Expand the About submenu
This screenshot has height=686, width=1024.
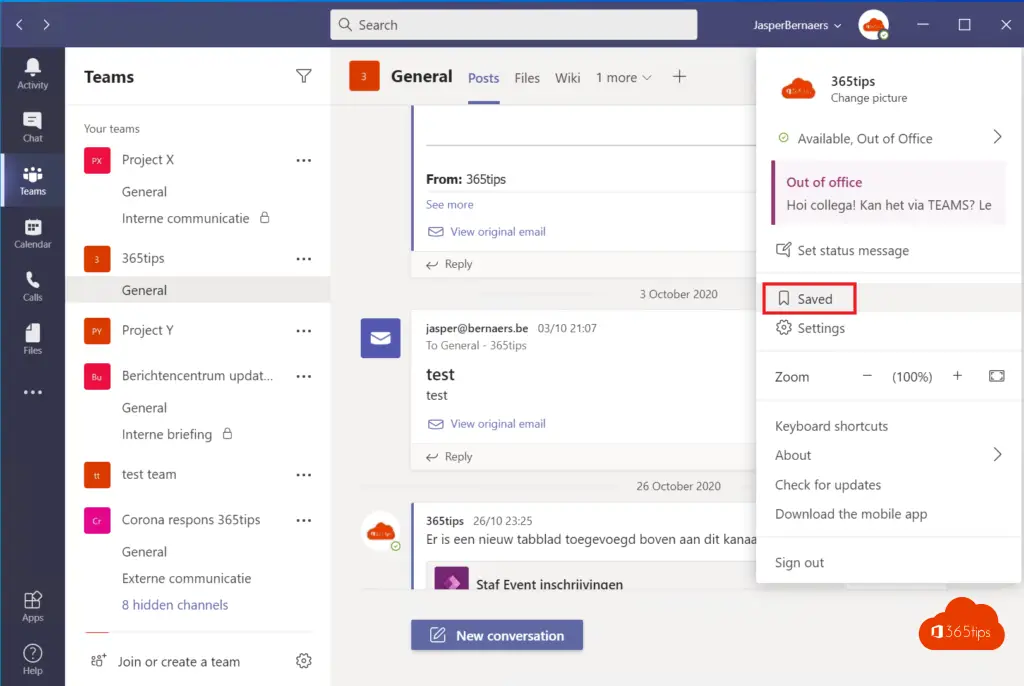tap(888, 455)
